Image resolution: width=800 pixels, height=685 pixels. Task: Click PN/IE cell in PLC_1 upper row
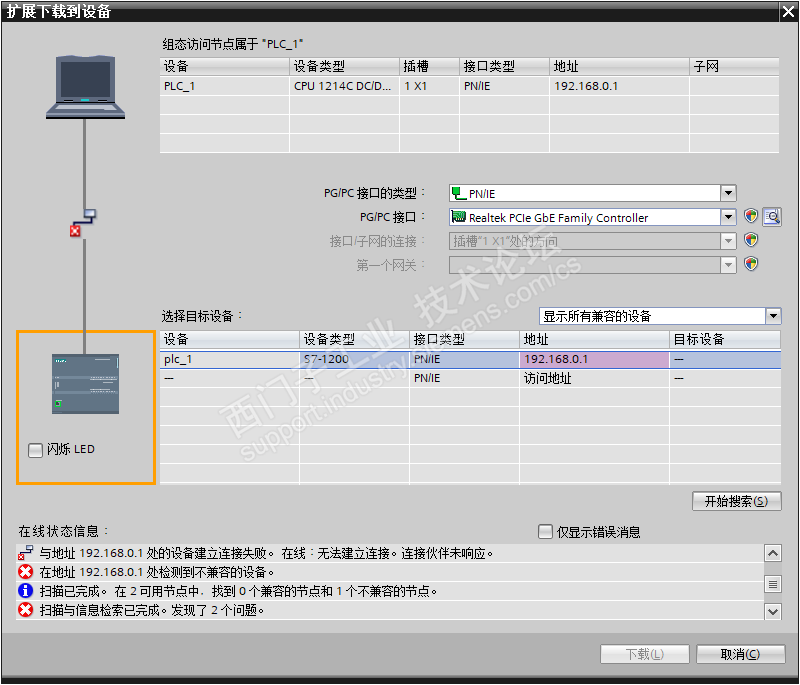coord(505,86)
